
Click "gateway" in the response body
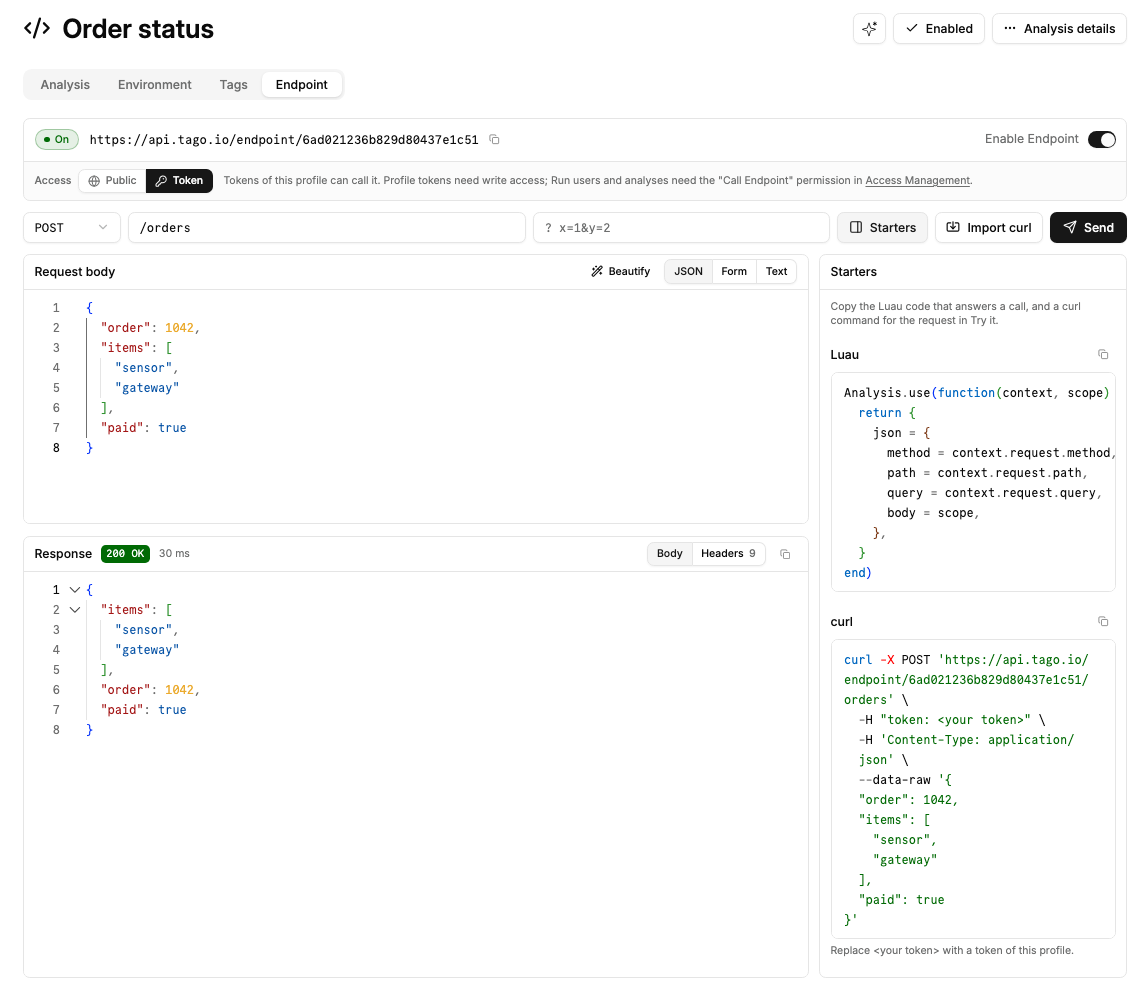coord(147,650)
